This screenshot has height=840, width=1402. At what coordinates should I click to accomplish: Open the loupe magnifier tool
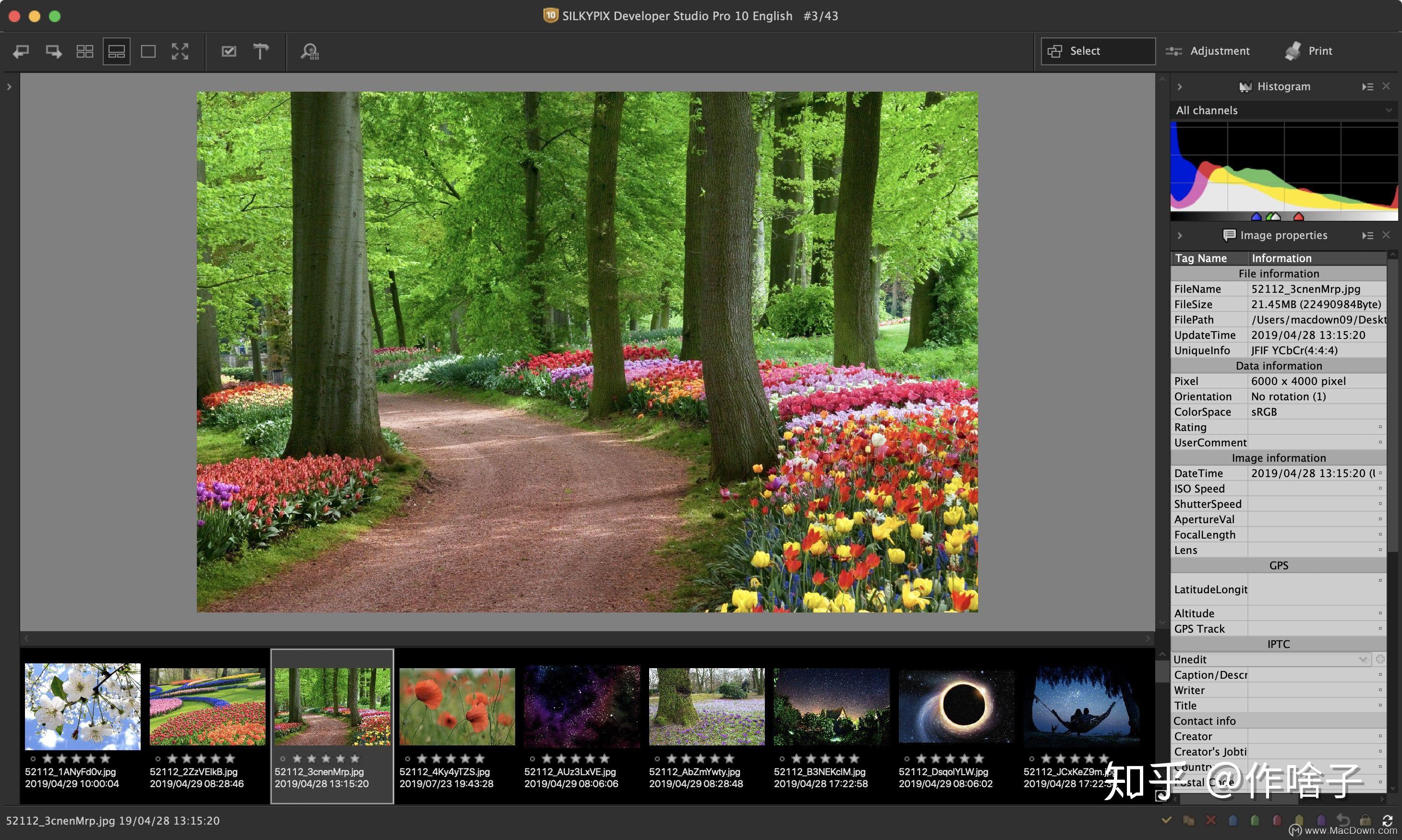(x=309, y=51)
